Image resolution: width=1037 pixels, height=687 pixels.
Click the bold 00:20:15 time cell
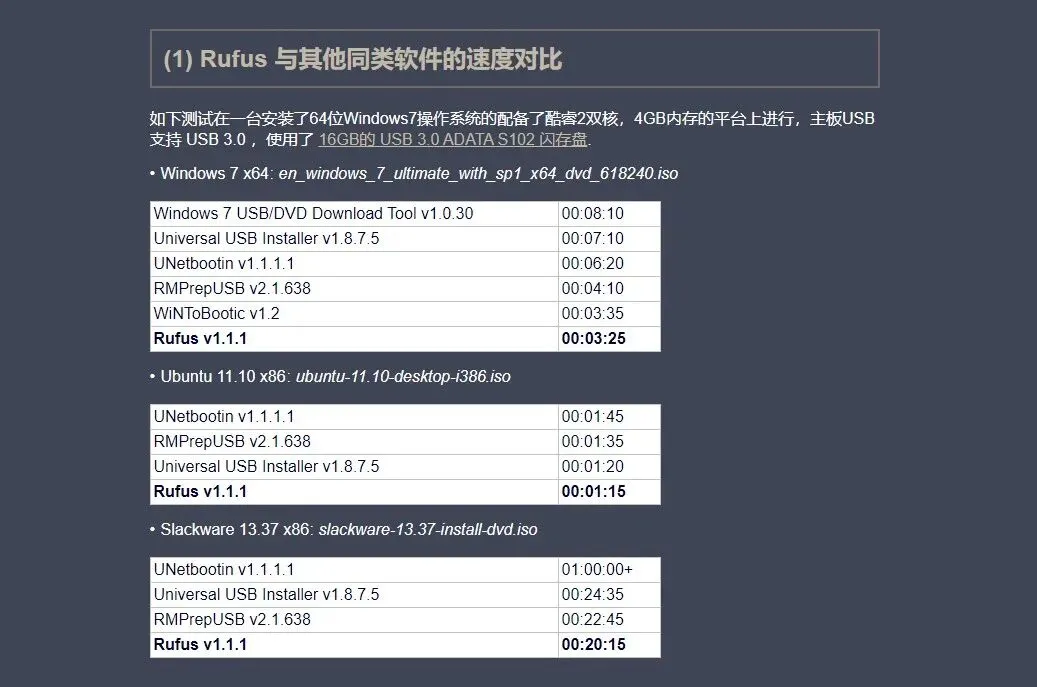pyautogui.click(x=609, y=645)
